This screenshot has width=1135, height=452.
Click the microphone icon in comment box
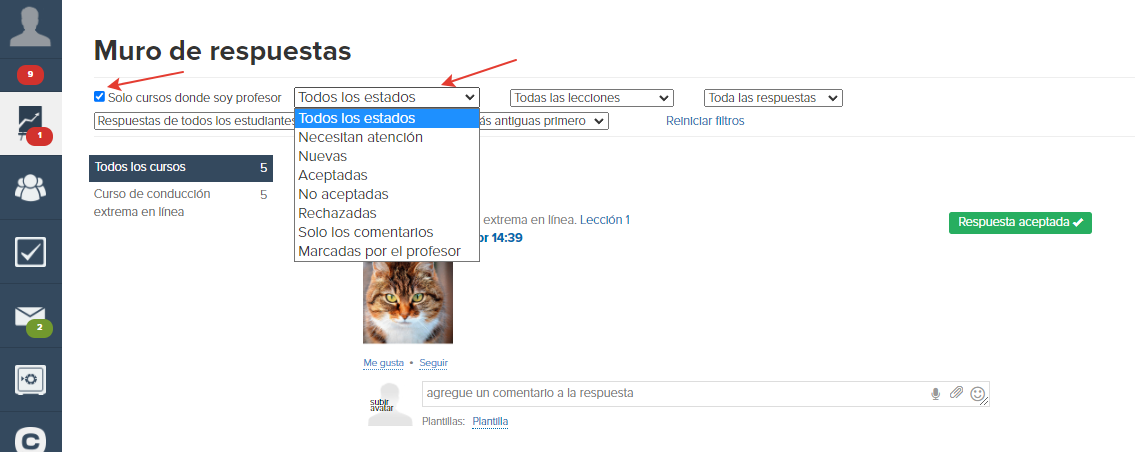(x=935, y=393)
